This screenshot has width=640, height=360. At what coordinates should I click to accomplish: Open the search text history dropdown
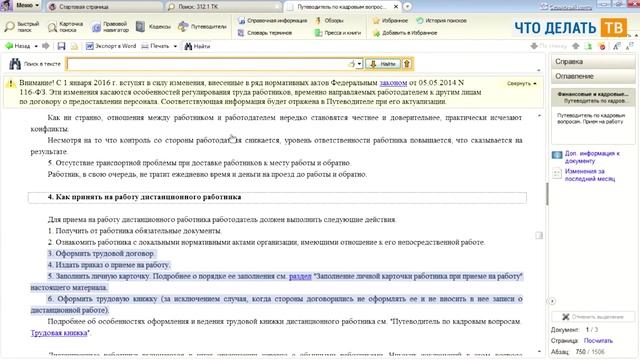(x=359, y=64)
